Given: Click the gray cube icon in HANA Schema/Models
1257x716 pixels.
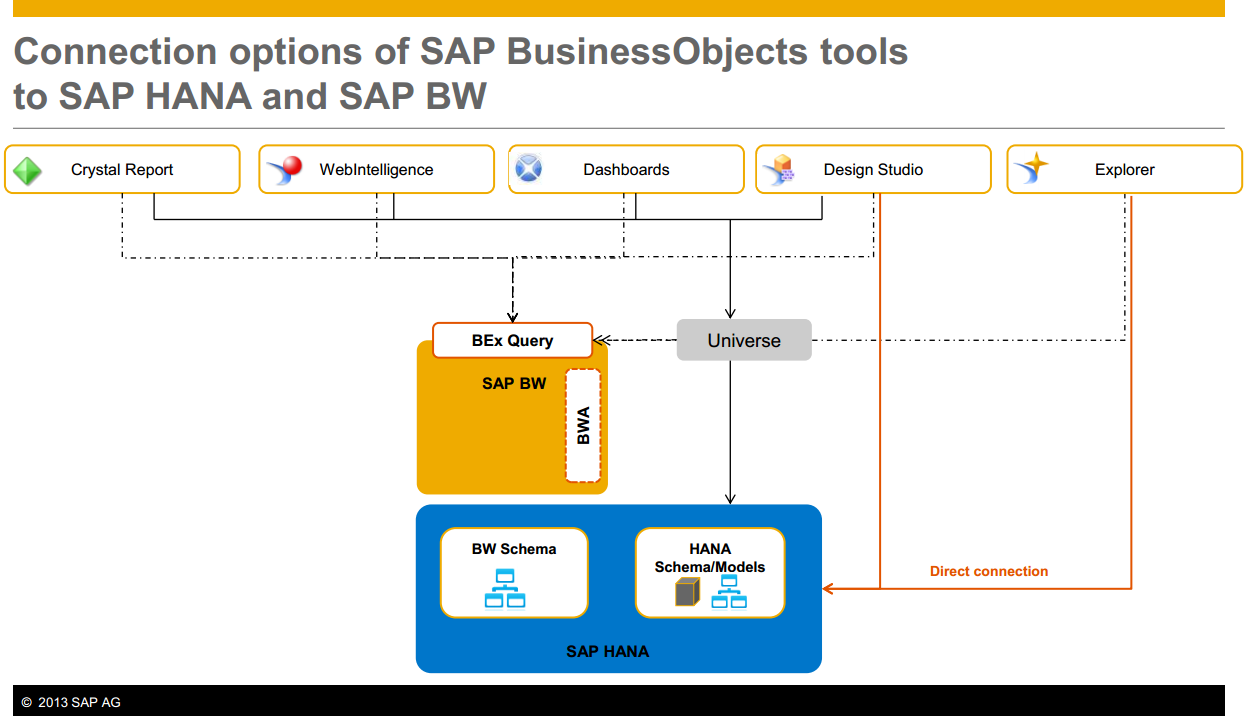Looking at the screenshot, I should click(686, 592).
